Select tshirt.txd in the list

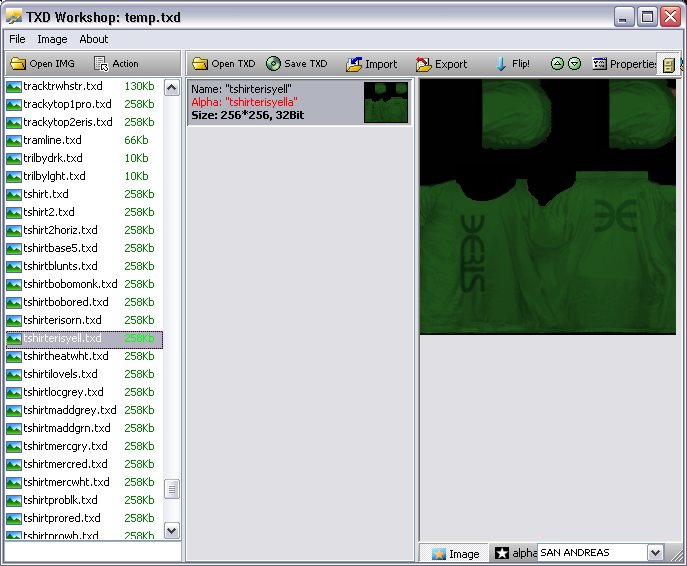click(x=84, y=194)
